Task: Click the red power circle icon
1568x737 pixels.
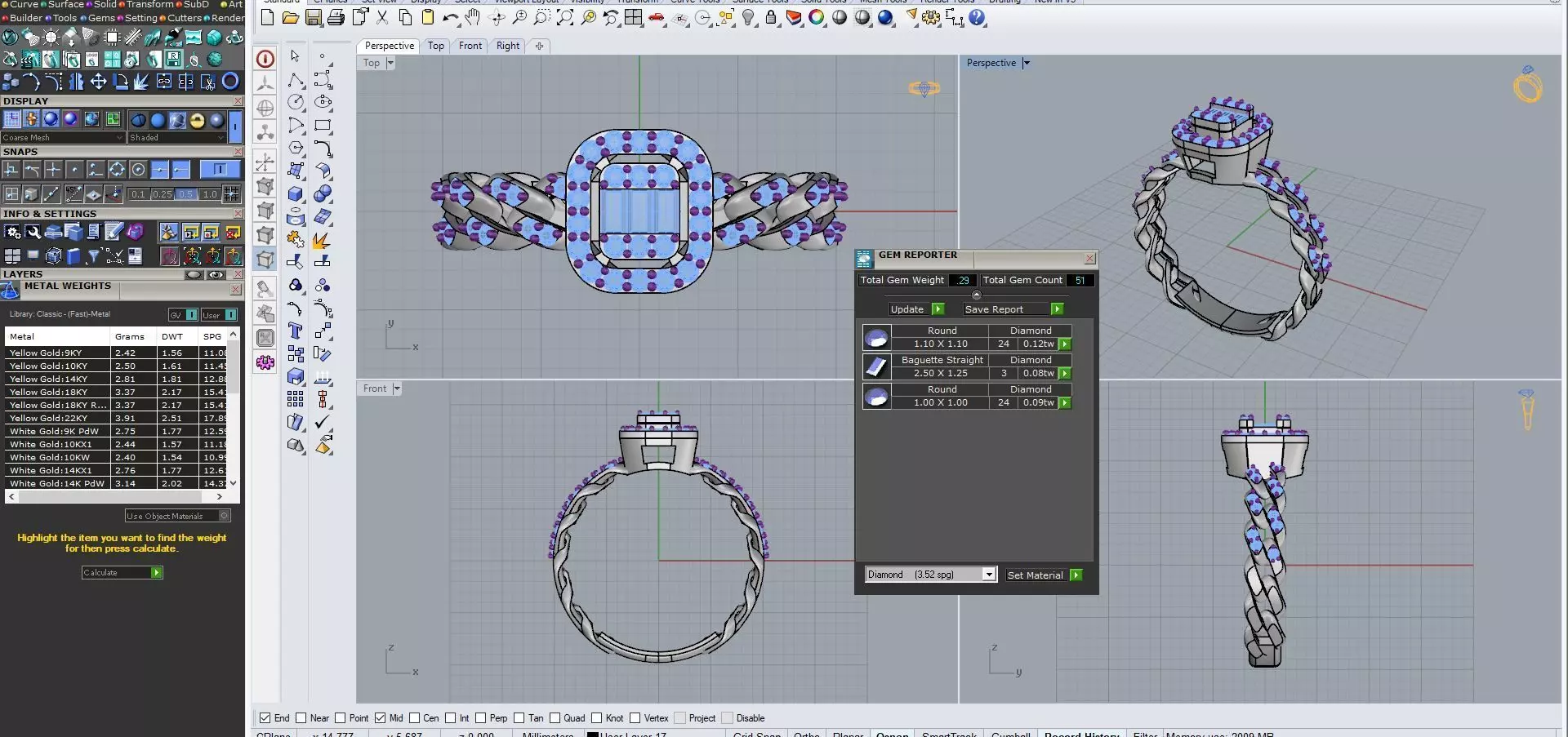Action: (265, 59)
